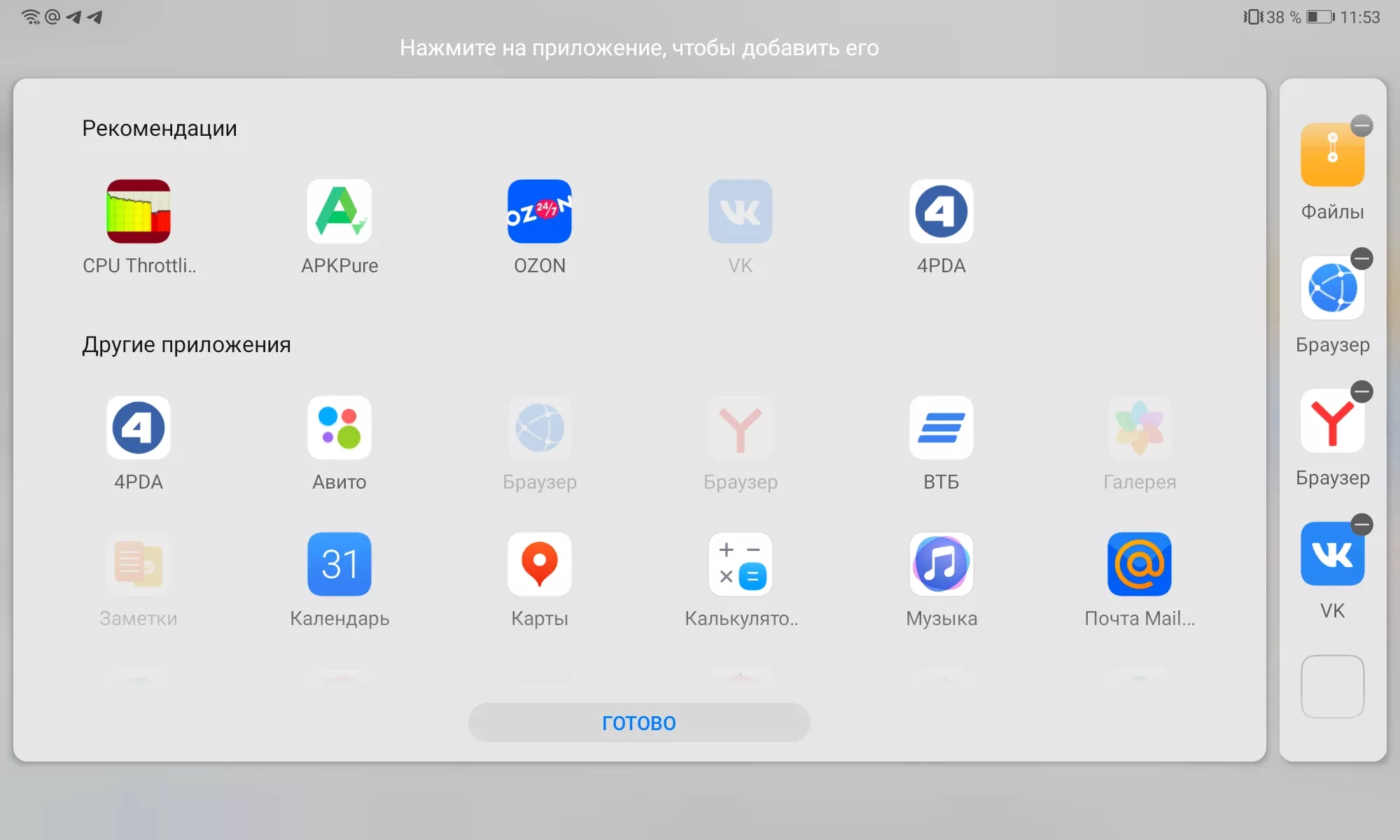Screen dimensions: 1400x840
Task: Open Заметки app
Action: (138, 565)
